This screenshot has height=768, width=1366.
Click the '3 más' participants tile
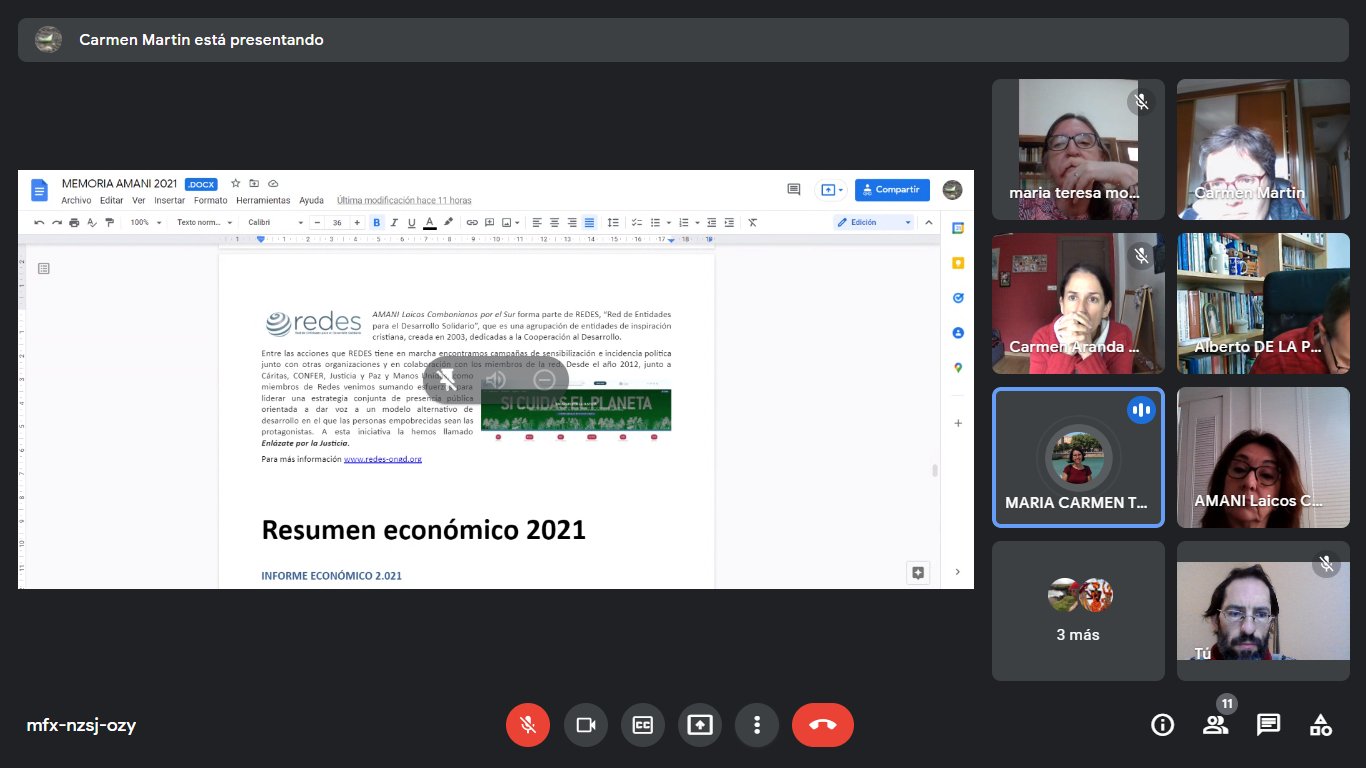pos(1078,611)
